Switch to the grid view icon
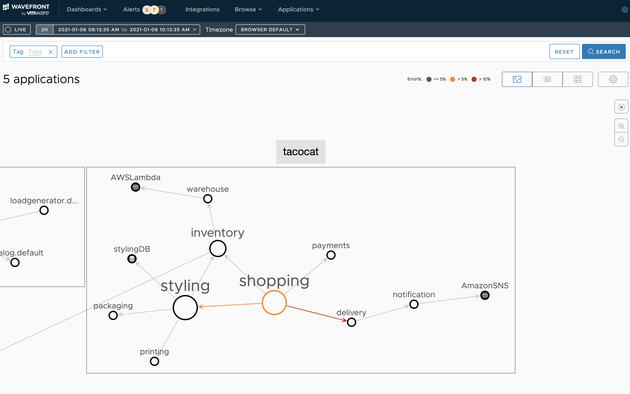Screen dimensions: 630x394 [577, 79]
